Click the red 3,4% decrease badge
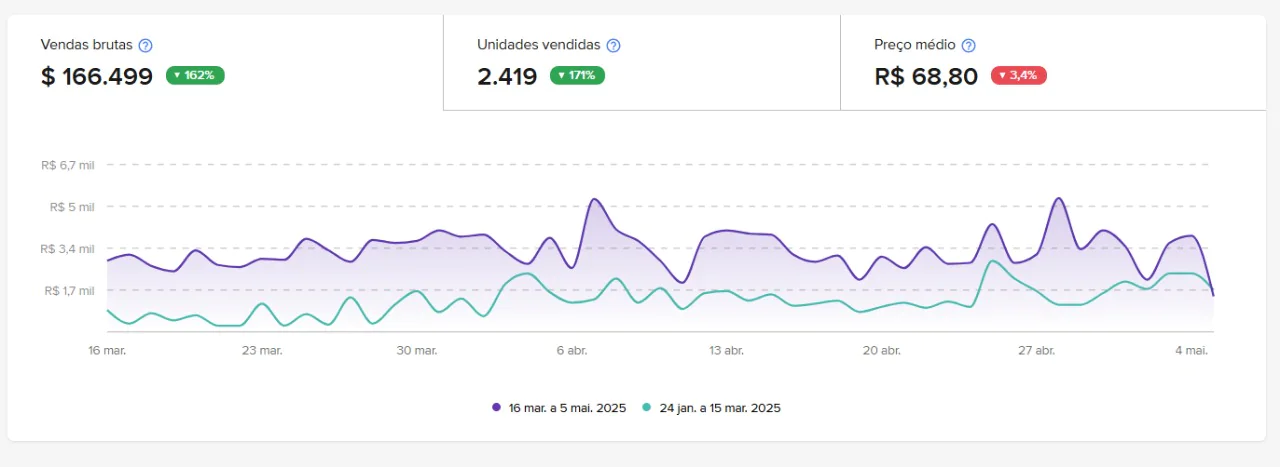Screen dimensions: 1280x467 tap(1018, 75)
